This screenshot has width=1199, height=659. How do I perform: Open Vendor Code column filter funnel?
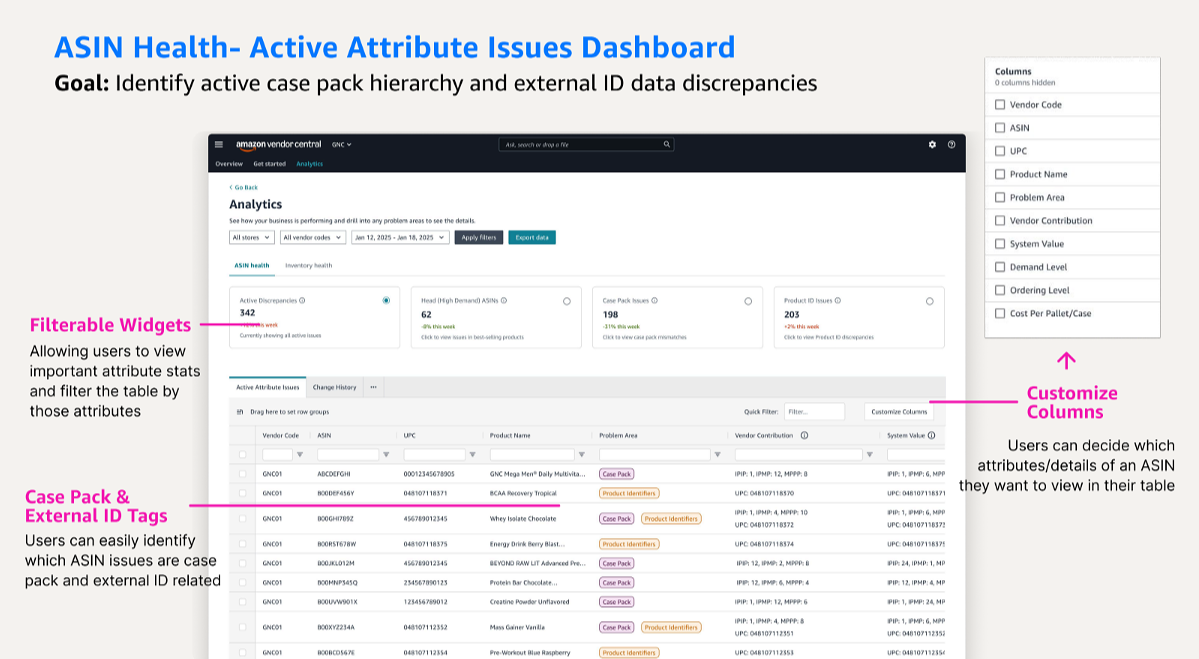(x=300, y=454)
